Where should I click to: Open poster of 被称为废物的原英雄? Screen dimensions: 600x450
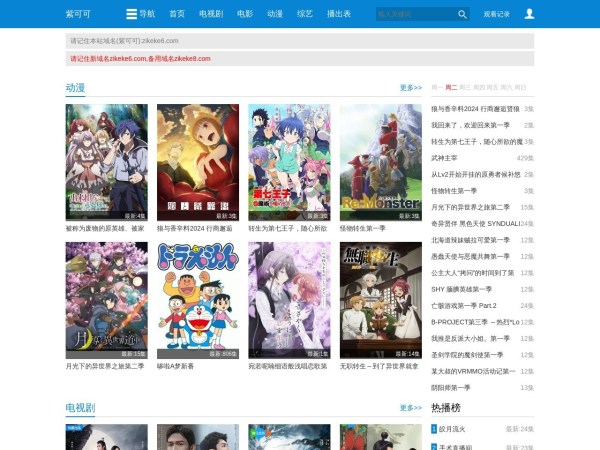coord(106,162)
